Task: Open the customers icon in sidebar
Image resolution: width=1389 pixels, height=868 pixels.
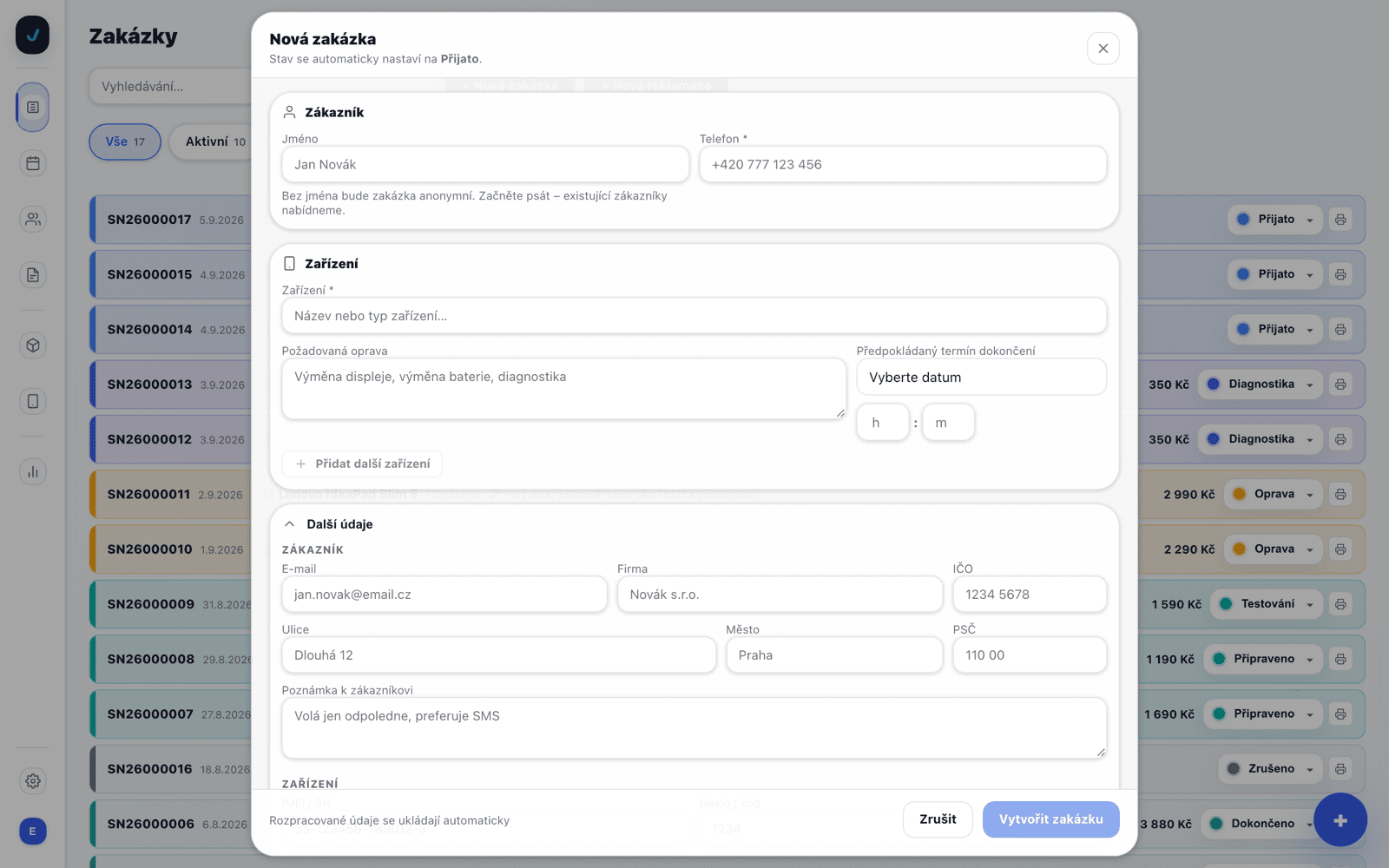Action: point(33,220)
